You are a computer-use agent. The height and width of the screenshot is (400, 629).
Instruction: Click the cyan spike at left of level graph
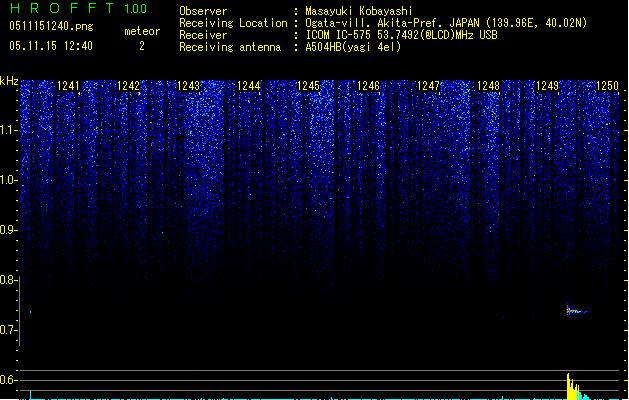(31, 395)
